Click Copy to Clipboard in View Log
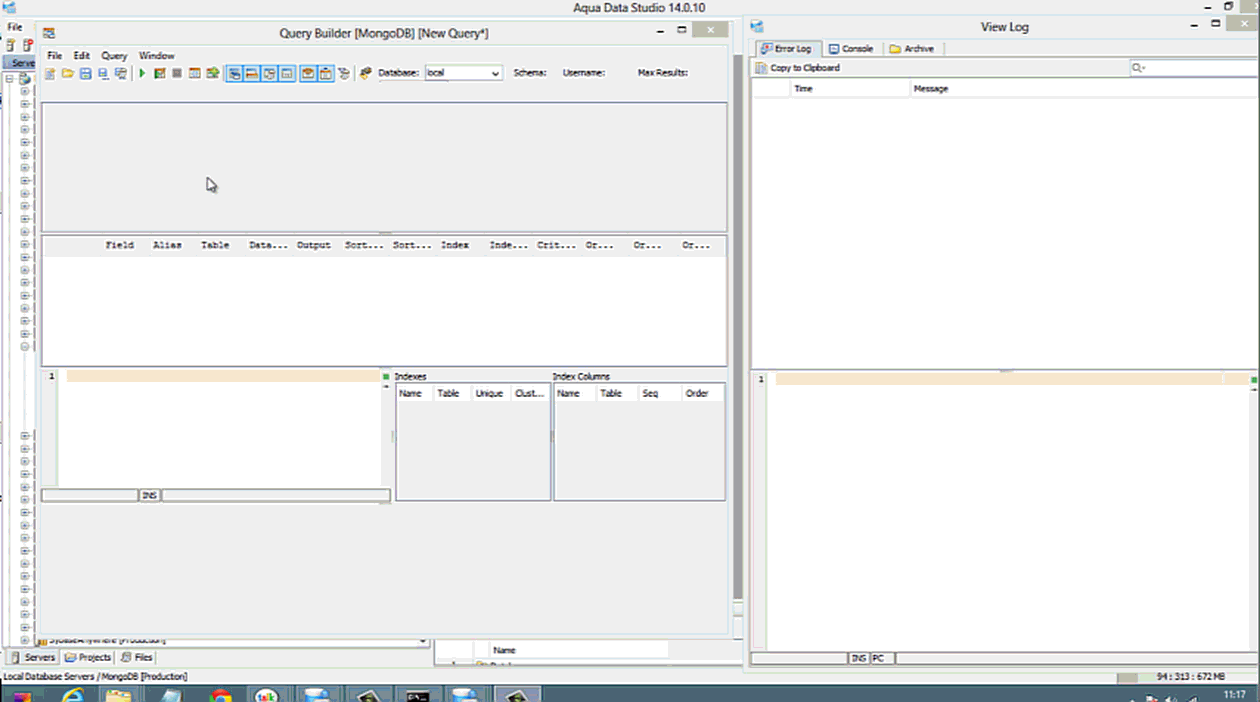This screenshot has height=702, width=1260. point(798,68)
